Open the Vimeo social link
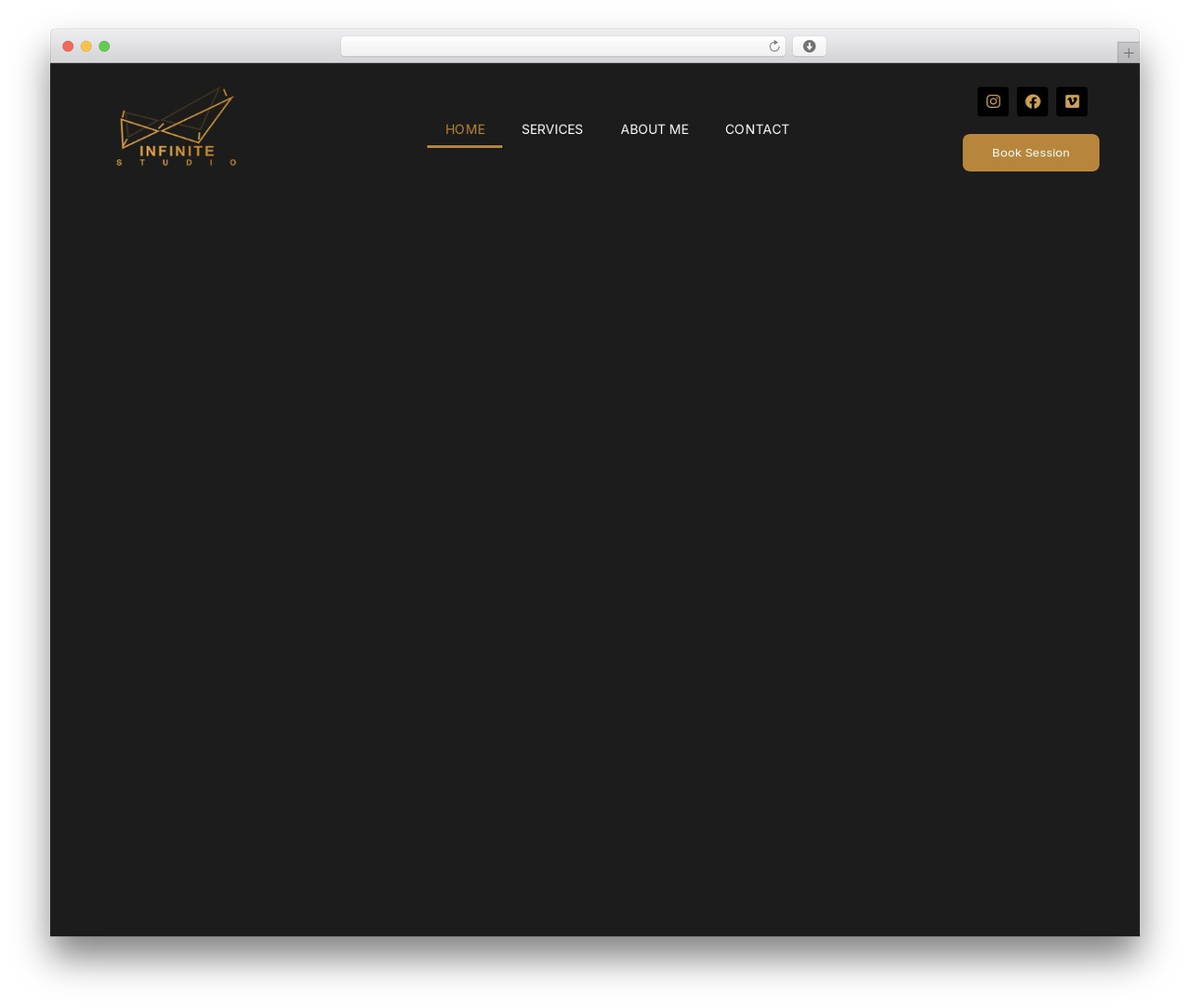Screen dimensions: 1190x1008 (x=1072, y=101)
